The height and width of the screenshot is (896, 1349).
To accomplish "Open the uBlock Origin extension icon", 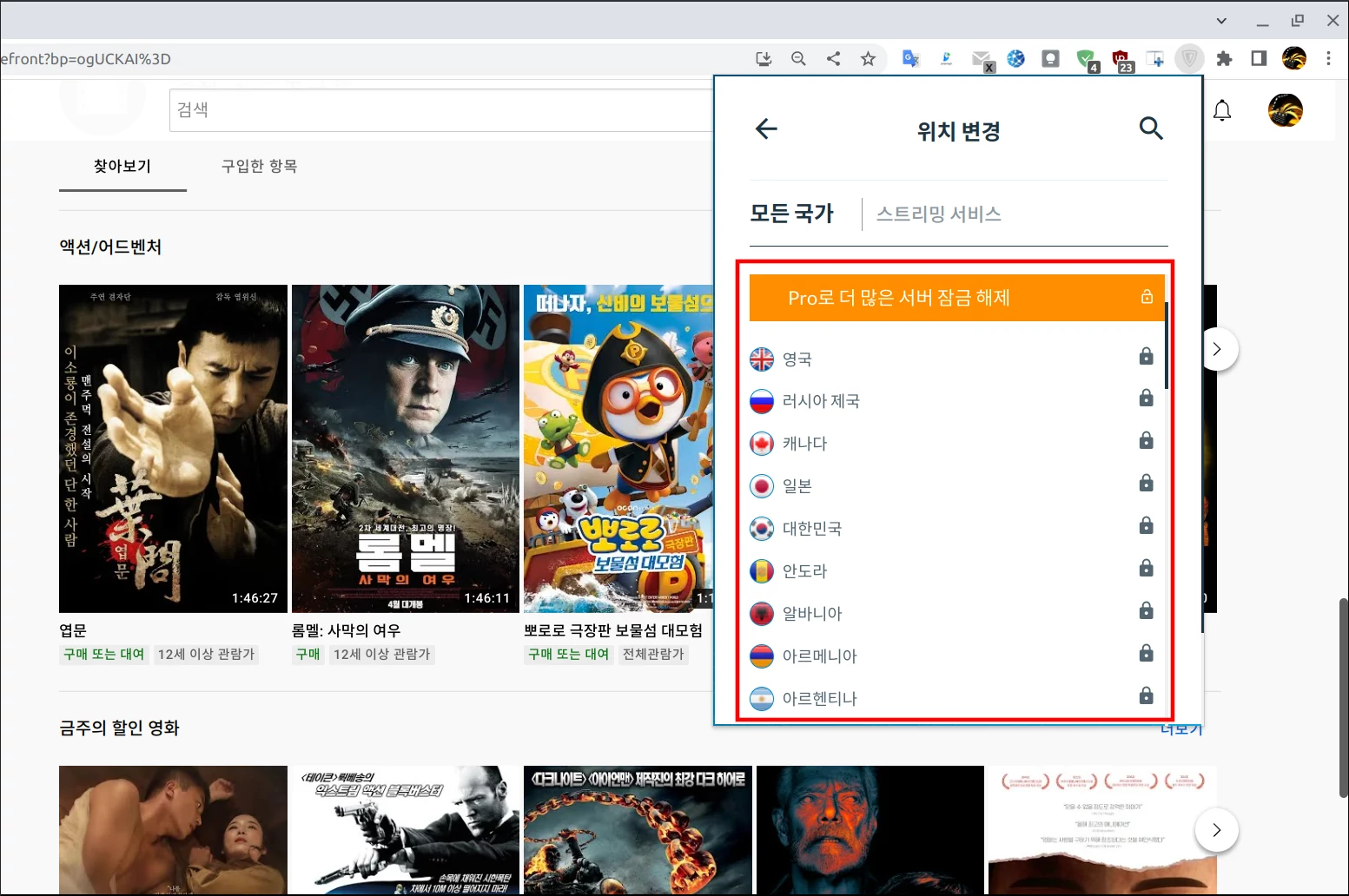I will [x=1123, y=58].
